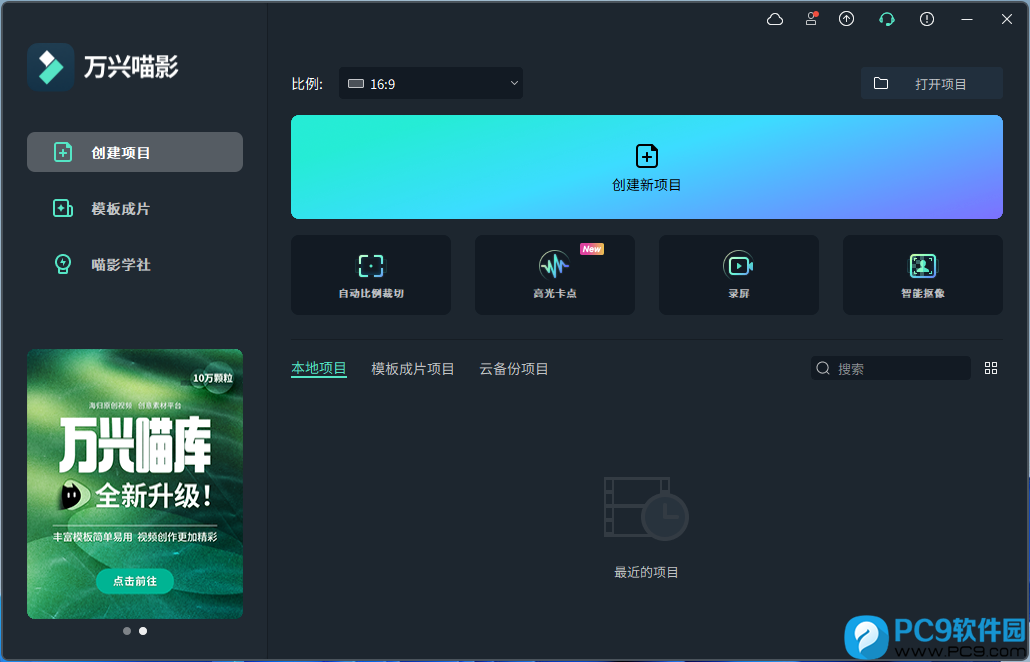Click the 创建新项目 banner
Screen dimensions: 1030x662
pyautogui.click(x=646, y=167)
